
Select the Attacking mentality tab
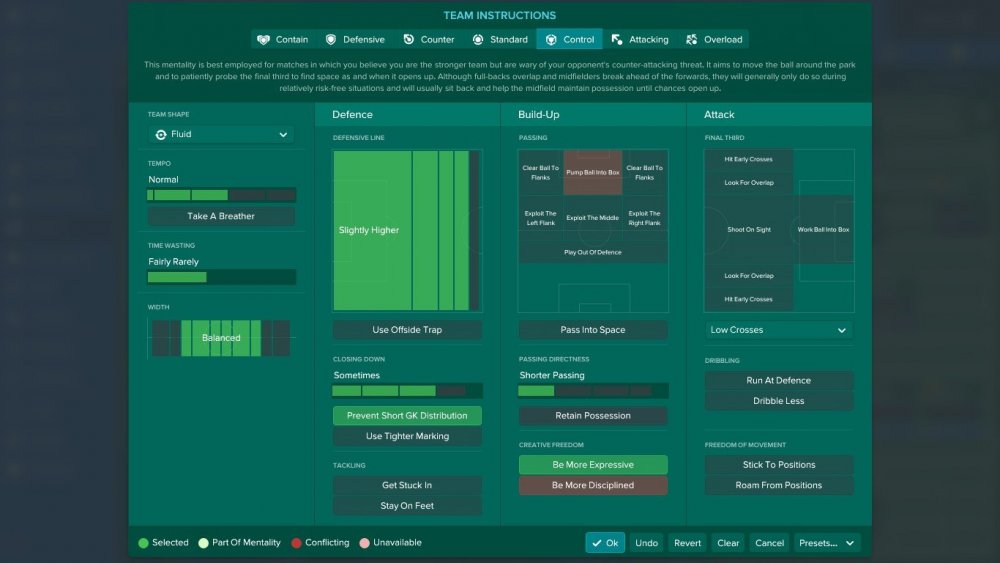tap(640, 40)
